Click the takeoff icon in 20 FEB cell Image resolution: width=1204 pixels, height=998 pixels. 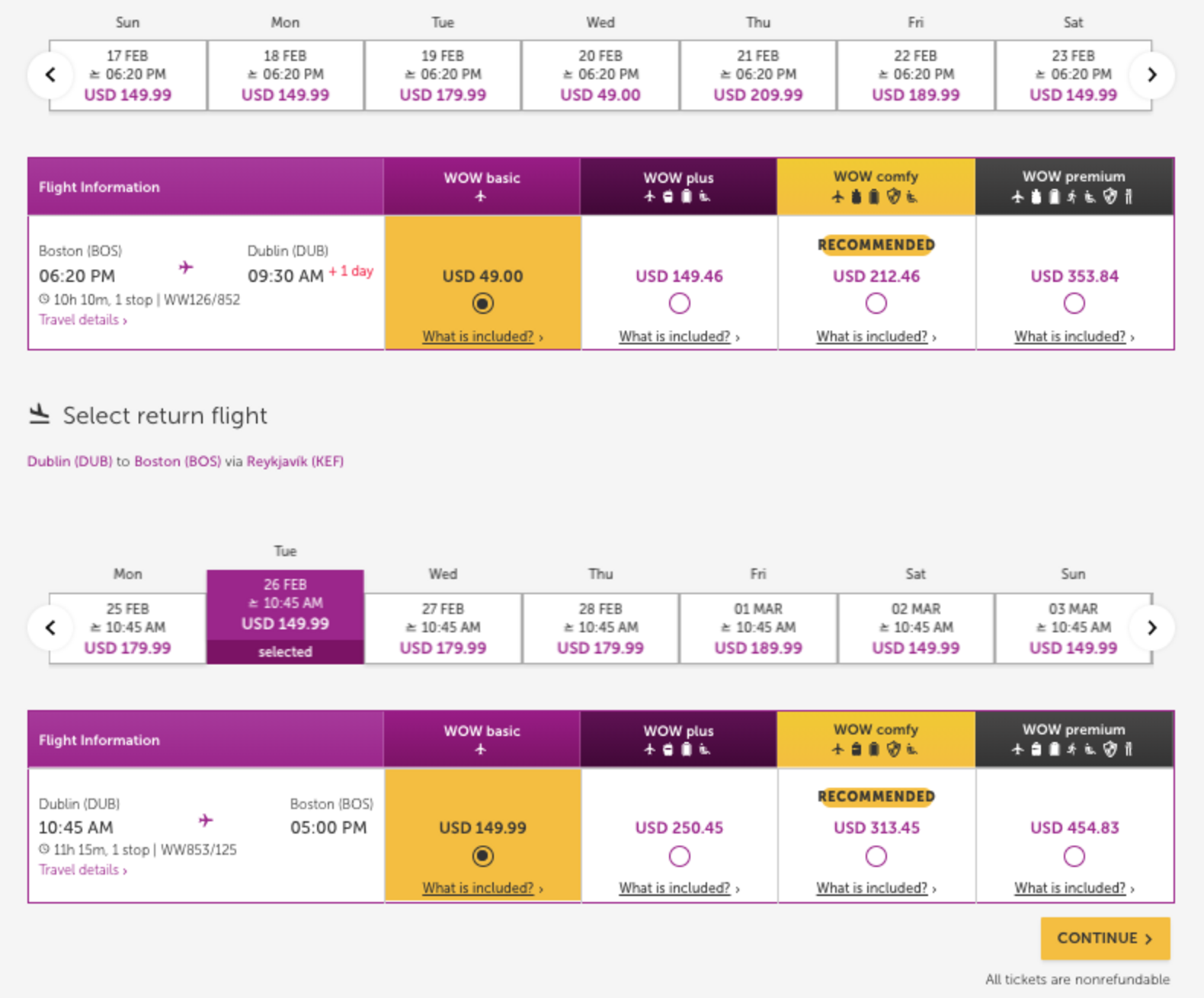[x=568, y=75]
